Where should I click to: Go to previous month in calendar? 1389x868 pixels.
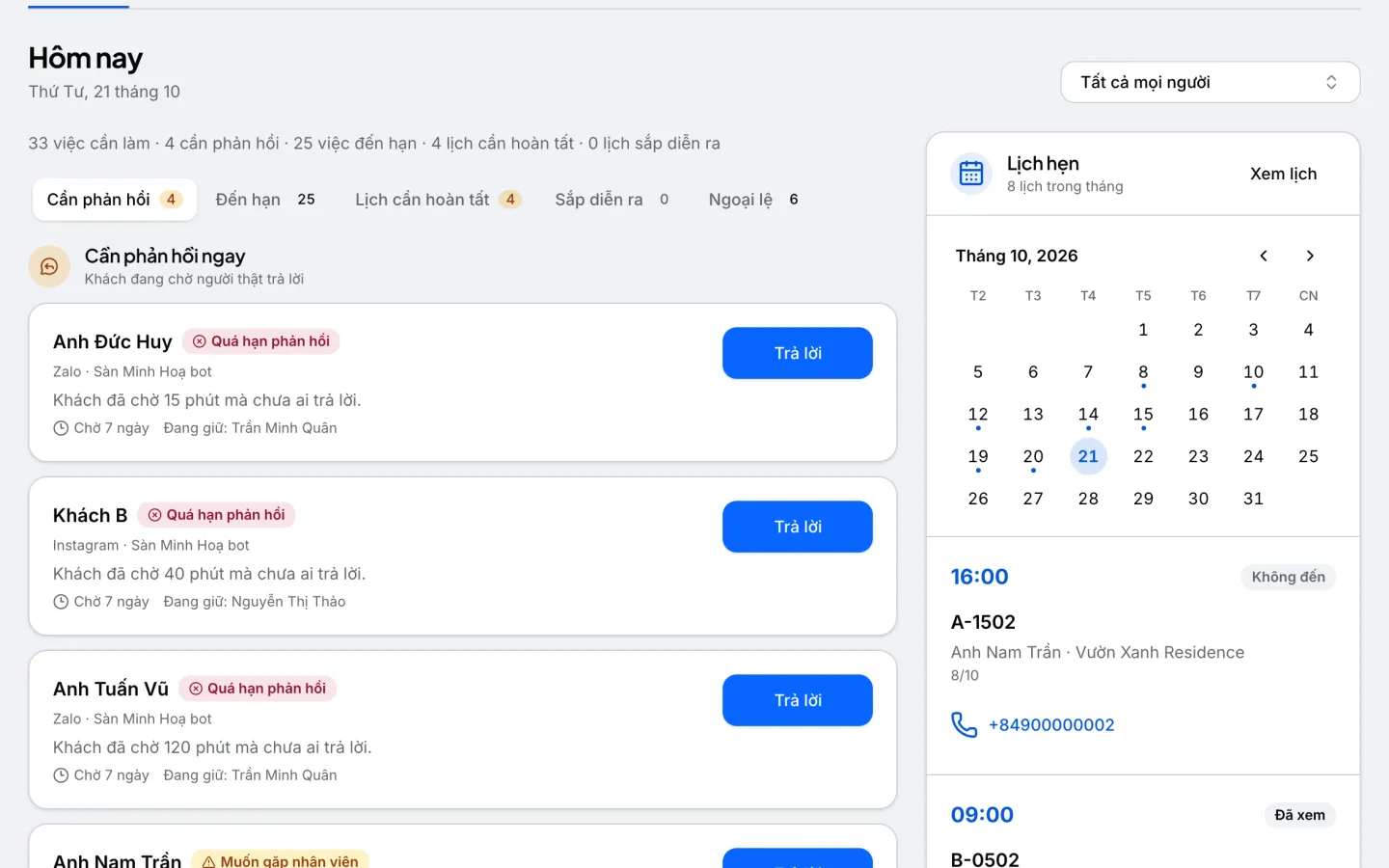coord(1264,256)
